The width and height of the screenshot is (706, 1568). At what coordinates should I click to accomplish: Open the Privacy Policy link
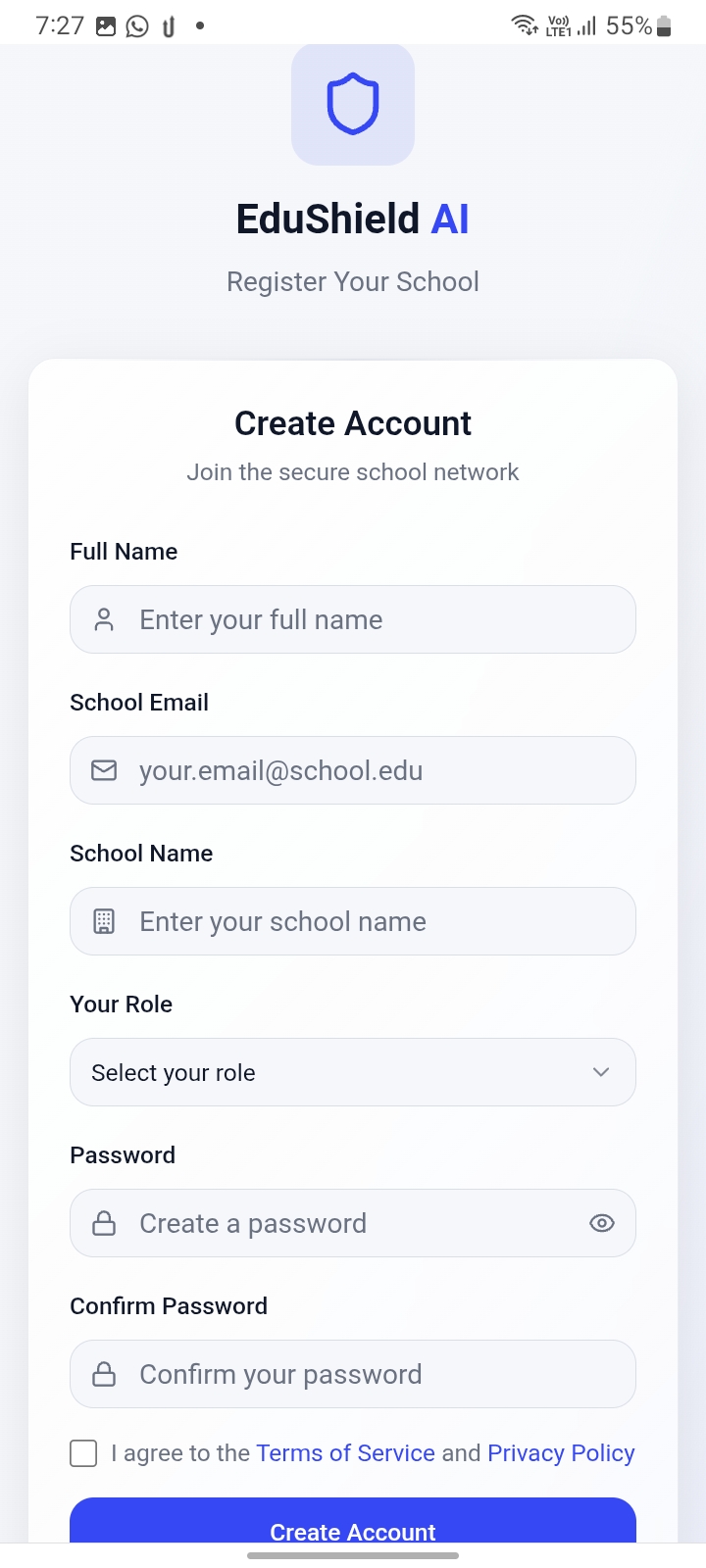tap(561, 1453)
